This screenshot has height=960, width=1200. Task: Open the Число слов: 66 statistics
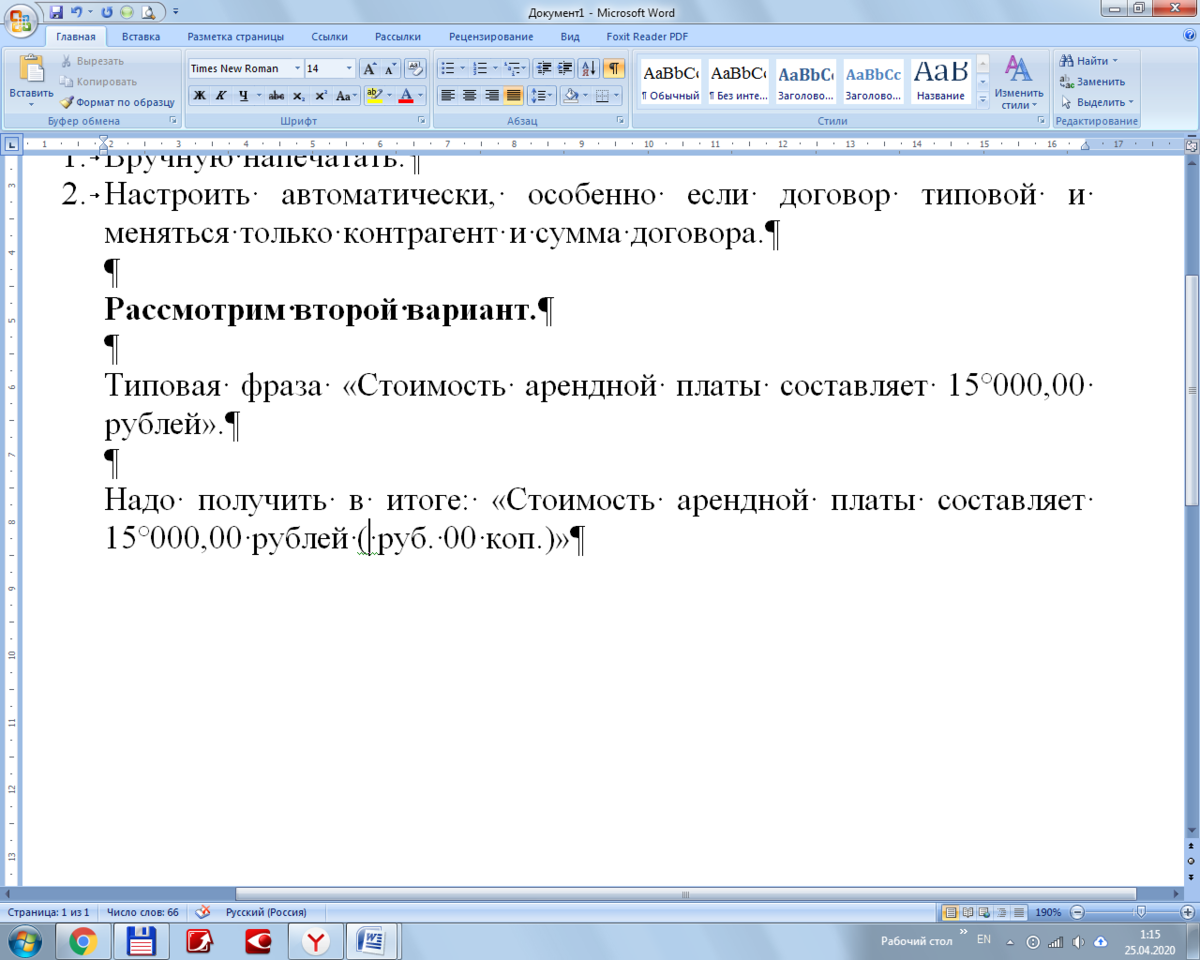tap(142, 912)
